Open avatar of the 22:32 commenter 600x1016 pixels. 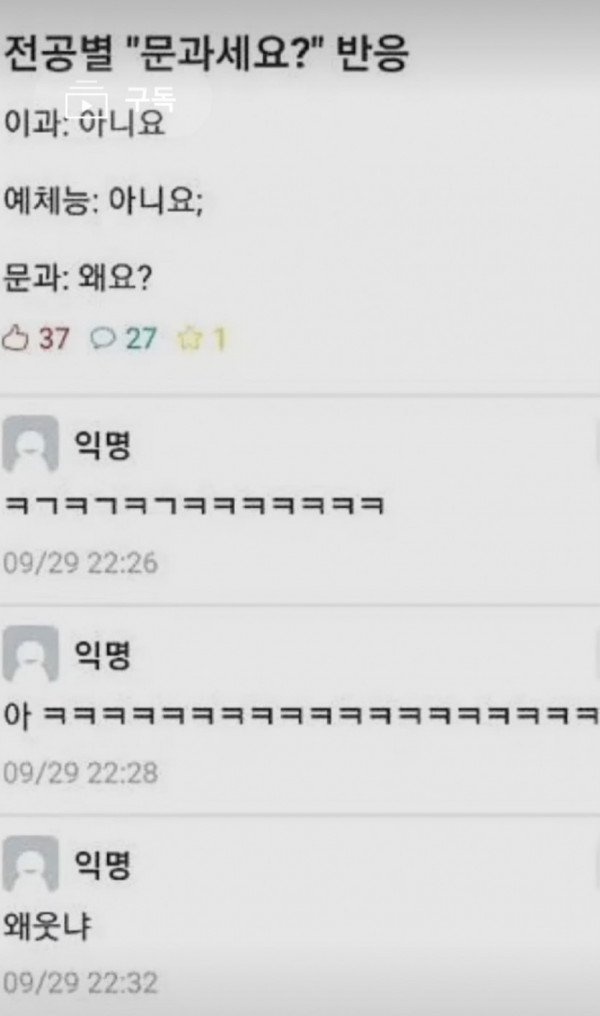pyautogui.click(x=30, y=864)
